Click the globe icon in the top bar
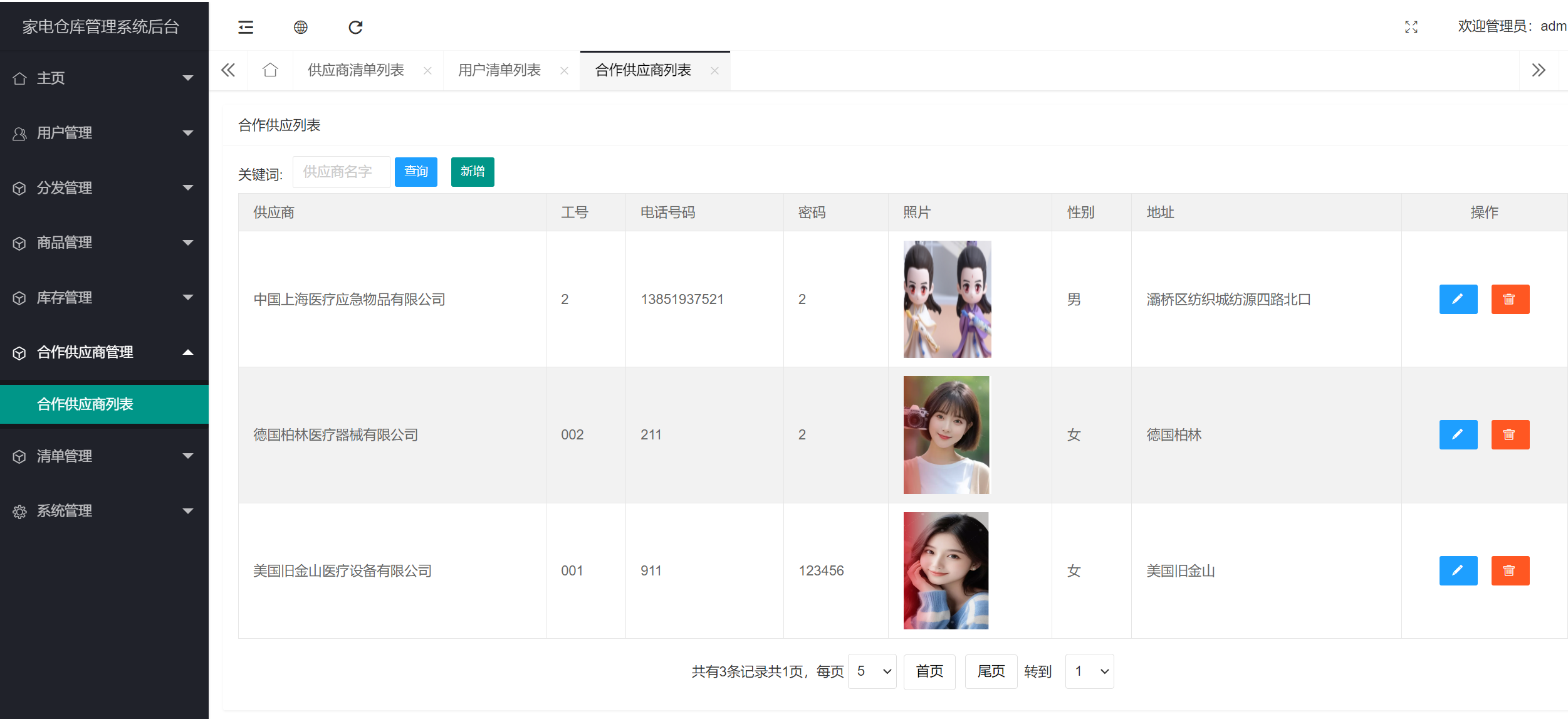 [301, 27]
